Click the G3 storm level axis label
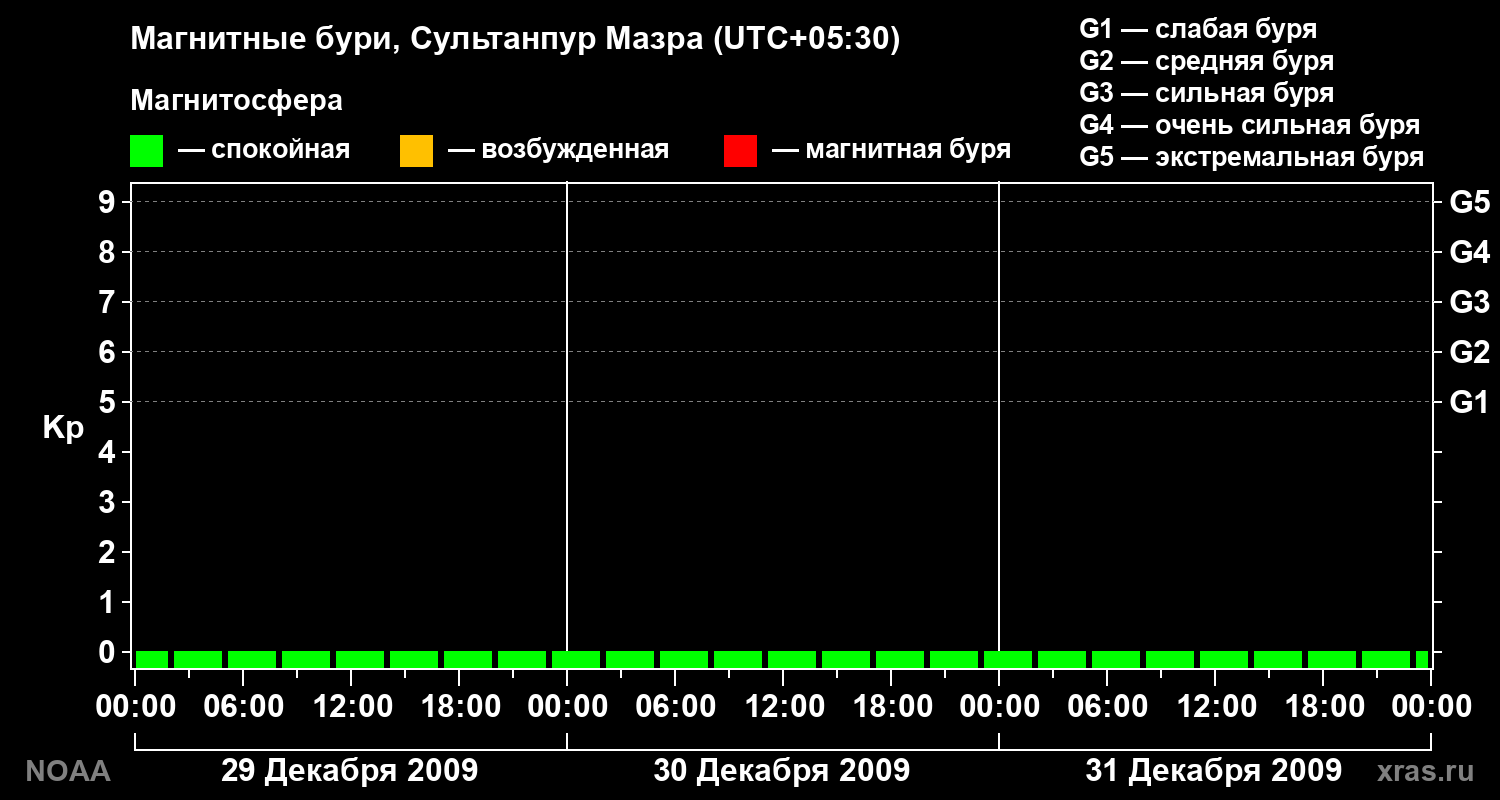Viewport: 1500px width, 800px height. click(x=1470, y=303)
